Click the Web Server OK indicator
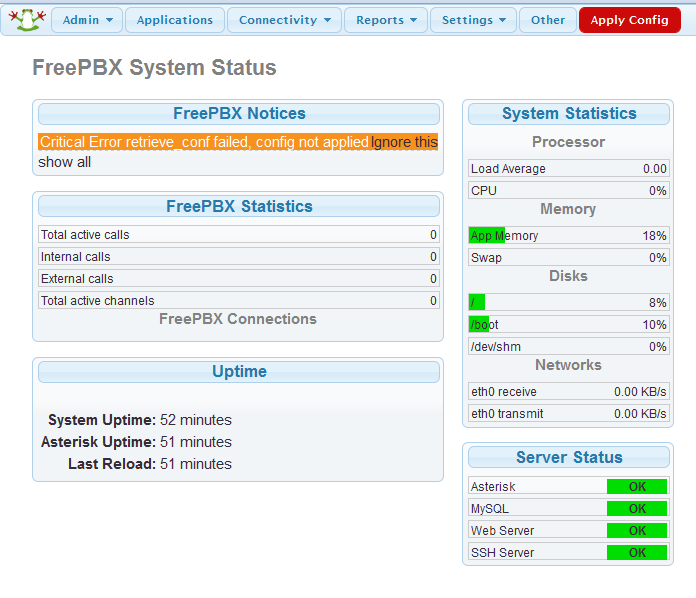The height and width of the screenshot is (598, 696). pos(637,531)
